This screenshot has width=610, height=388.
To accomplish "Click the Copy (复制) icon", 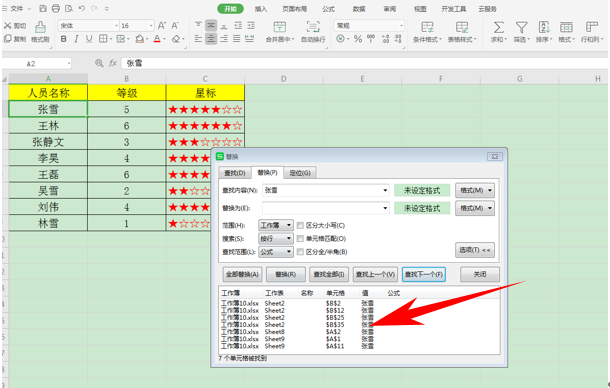I will pos(7,39).
